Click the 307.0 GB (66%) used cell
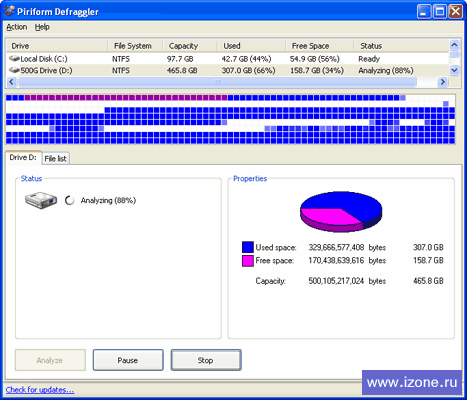Screen dimensions: 467x400 [x=248, y=71]
